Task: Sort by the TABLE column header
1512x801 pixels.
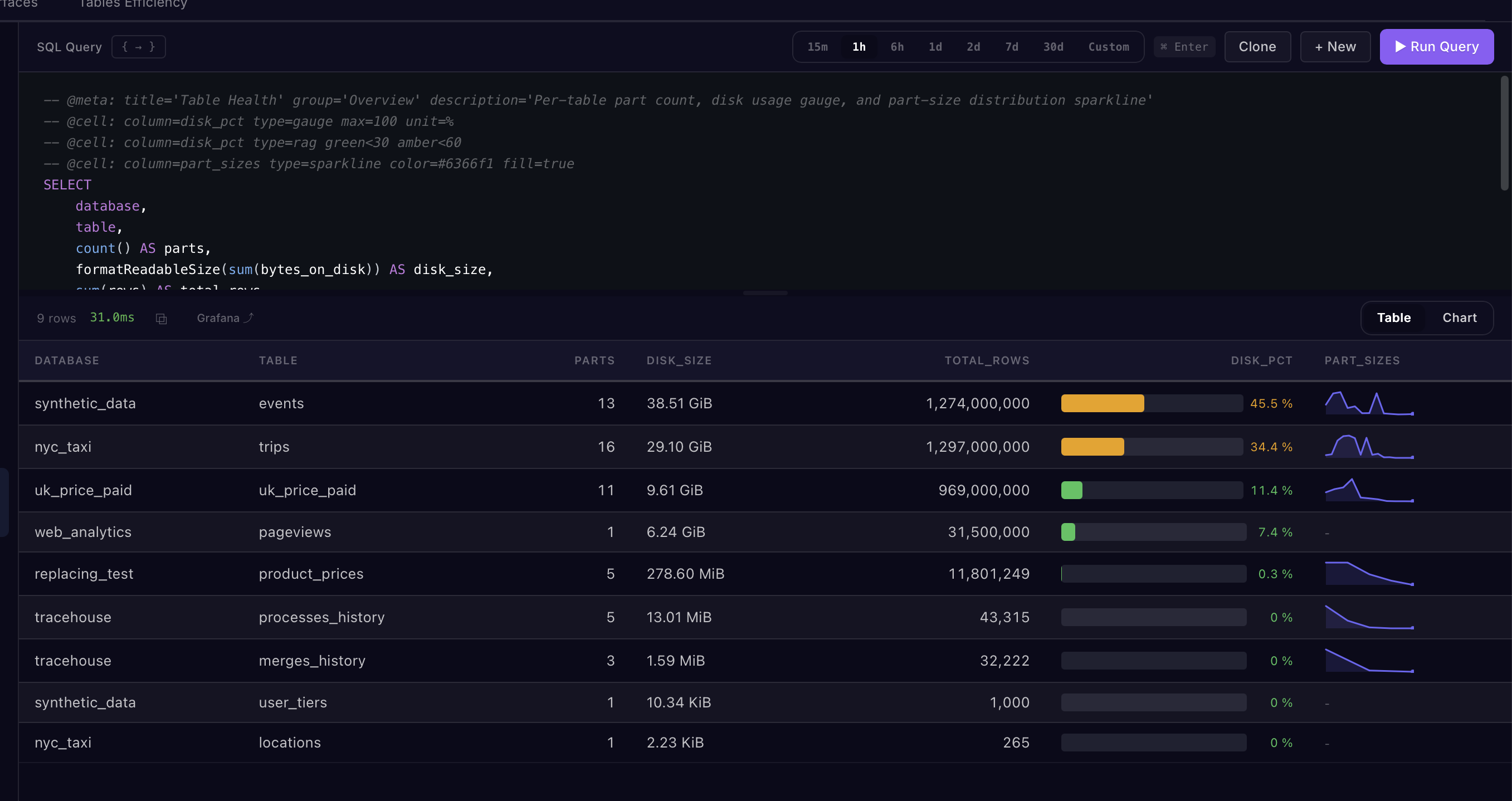Action: point(278,360)
